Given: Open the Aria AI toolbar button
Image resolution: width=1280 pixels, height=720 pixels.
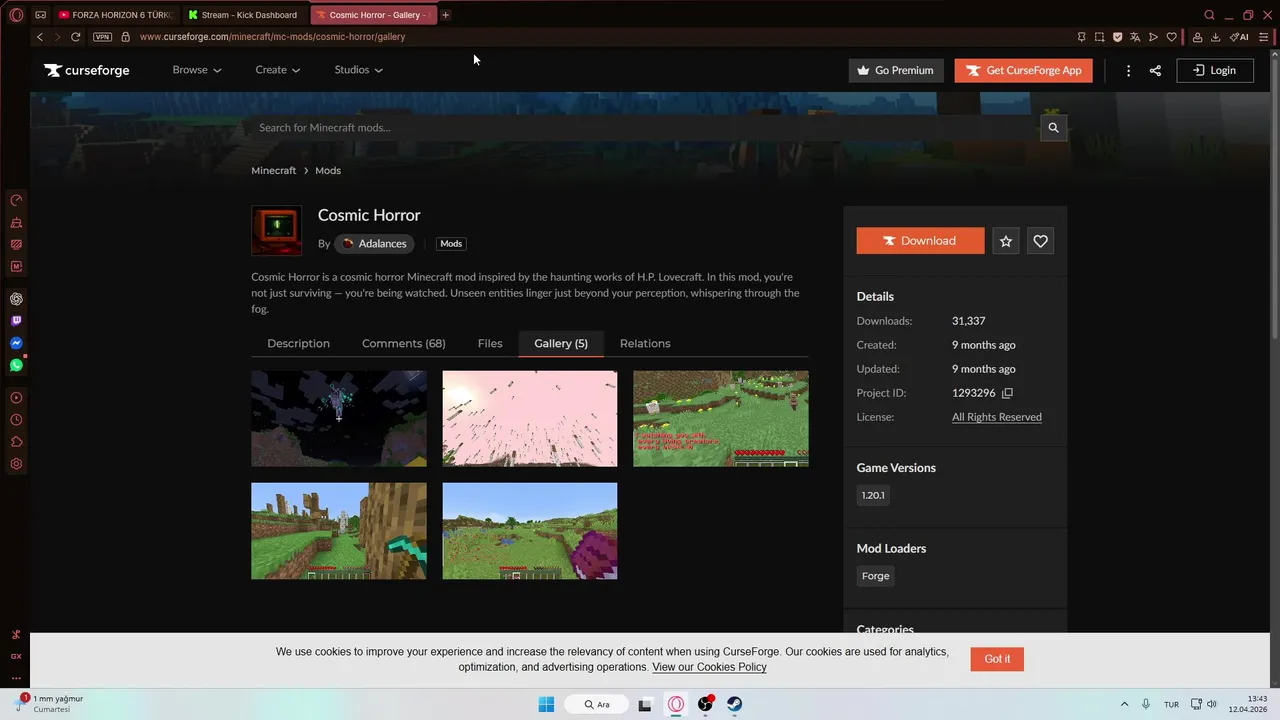Looking at the screenshot, I should 1239,37.
